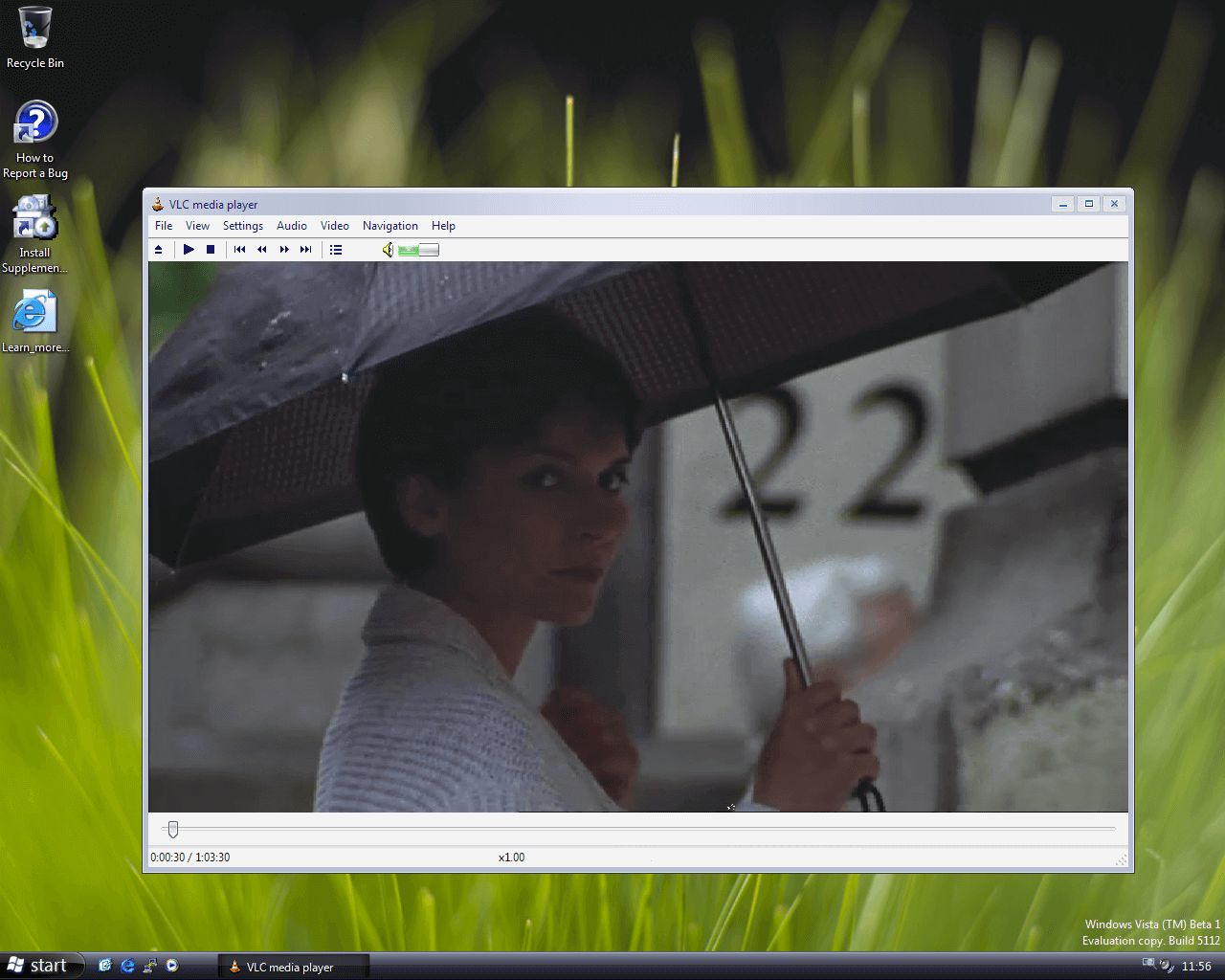
Task: Open the Playlist icon in toolbar
Action: pos(336,249)
